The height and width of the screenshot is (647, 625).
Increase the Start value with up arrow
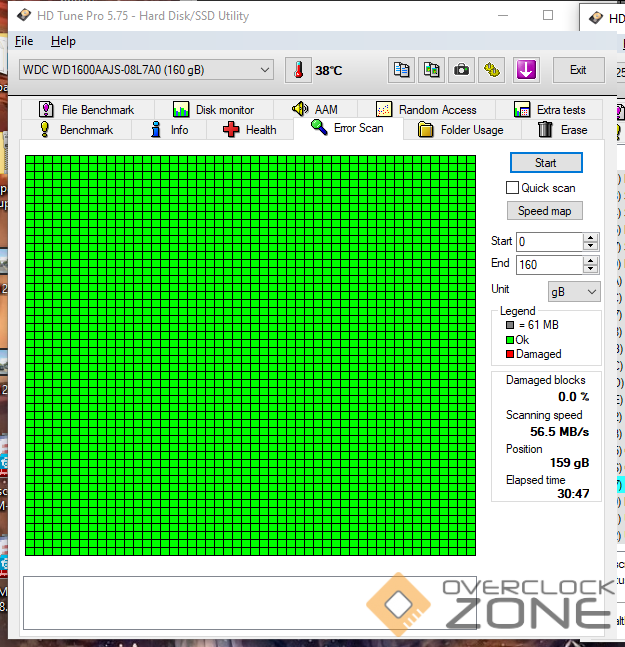tap(591, 238)
